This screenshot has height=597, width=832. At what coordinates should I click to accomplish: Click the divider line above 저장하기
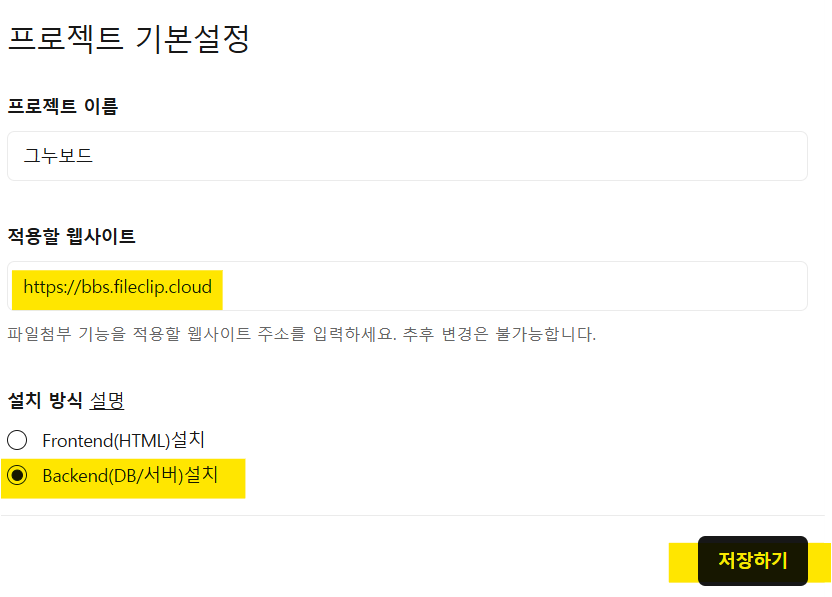416,516
